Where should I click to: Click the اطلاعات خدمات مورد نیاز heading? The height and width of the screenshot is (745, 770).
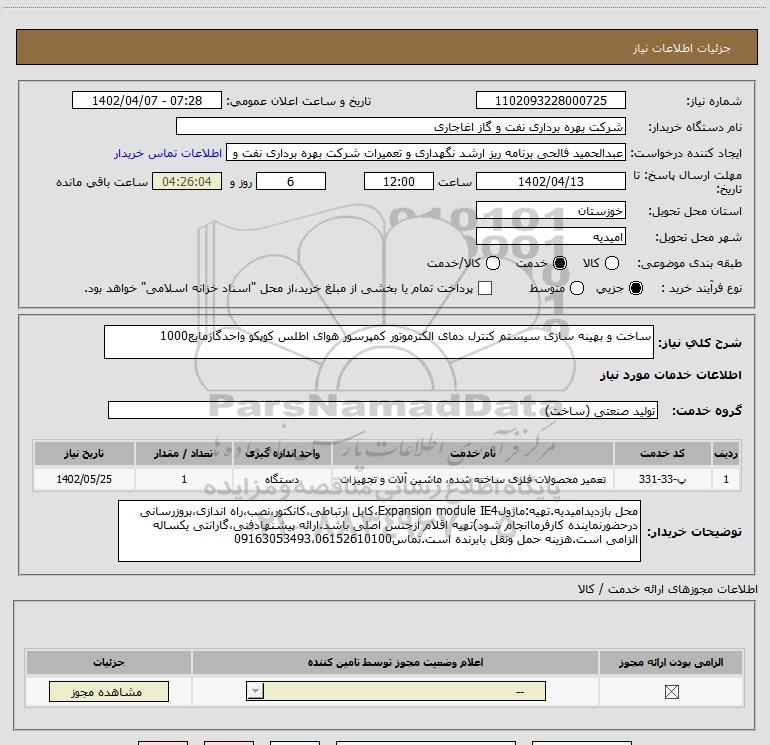pos(670,375)
